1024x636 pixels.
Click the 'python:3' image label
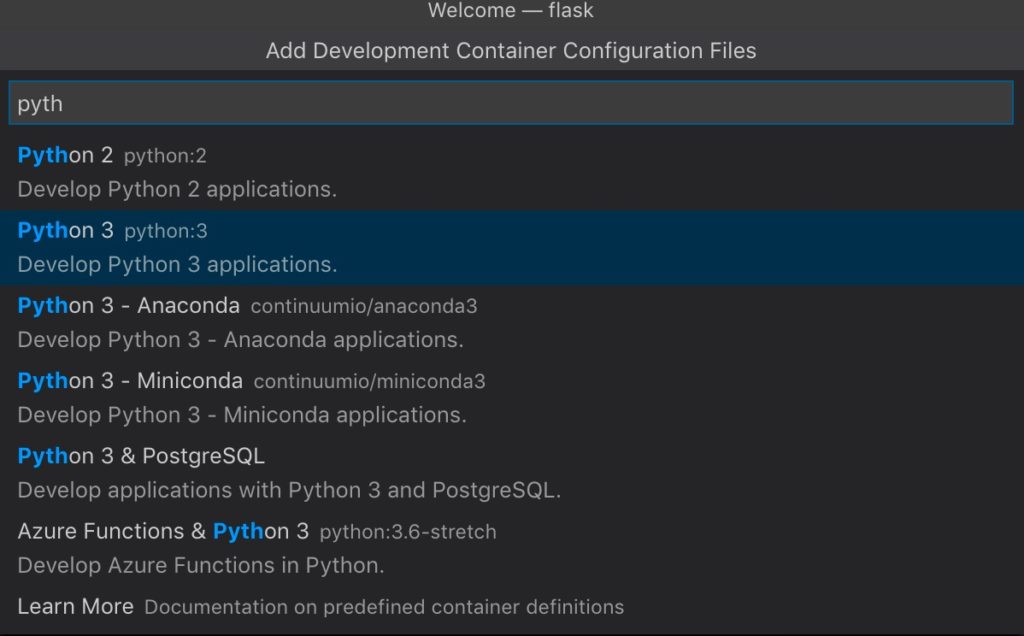tap(166, 231)
